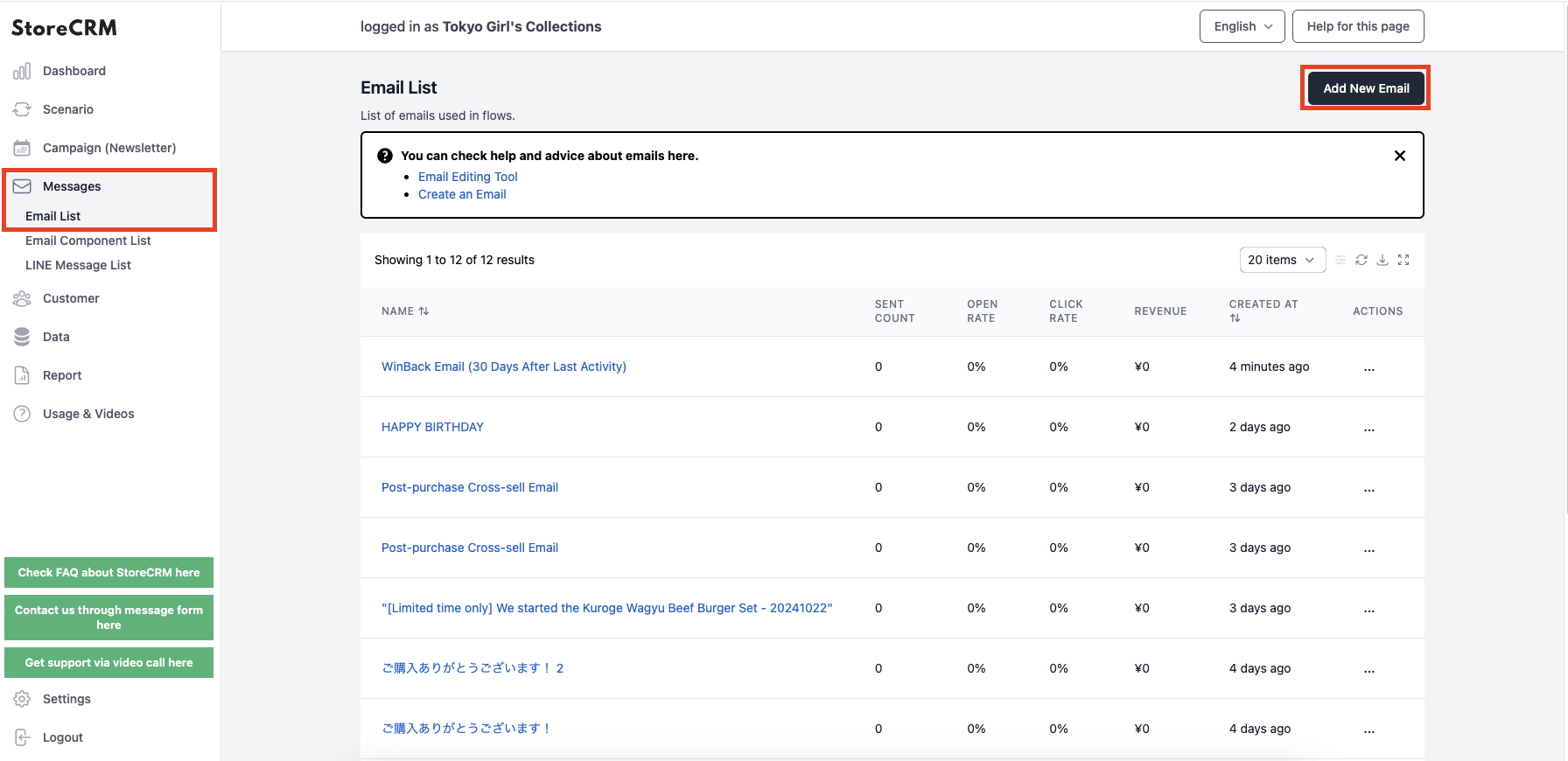Image resolution: width=1568 pixels, height=761 pixels.
Task: Click the Open Rate column header
Action: point(982,311)
